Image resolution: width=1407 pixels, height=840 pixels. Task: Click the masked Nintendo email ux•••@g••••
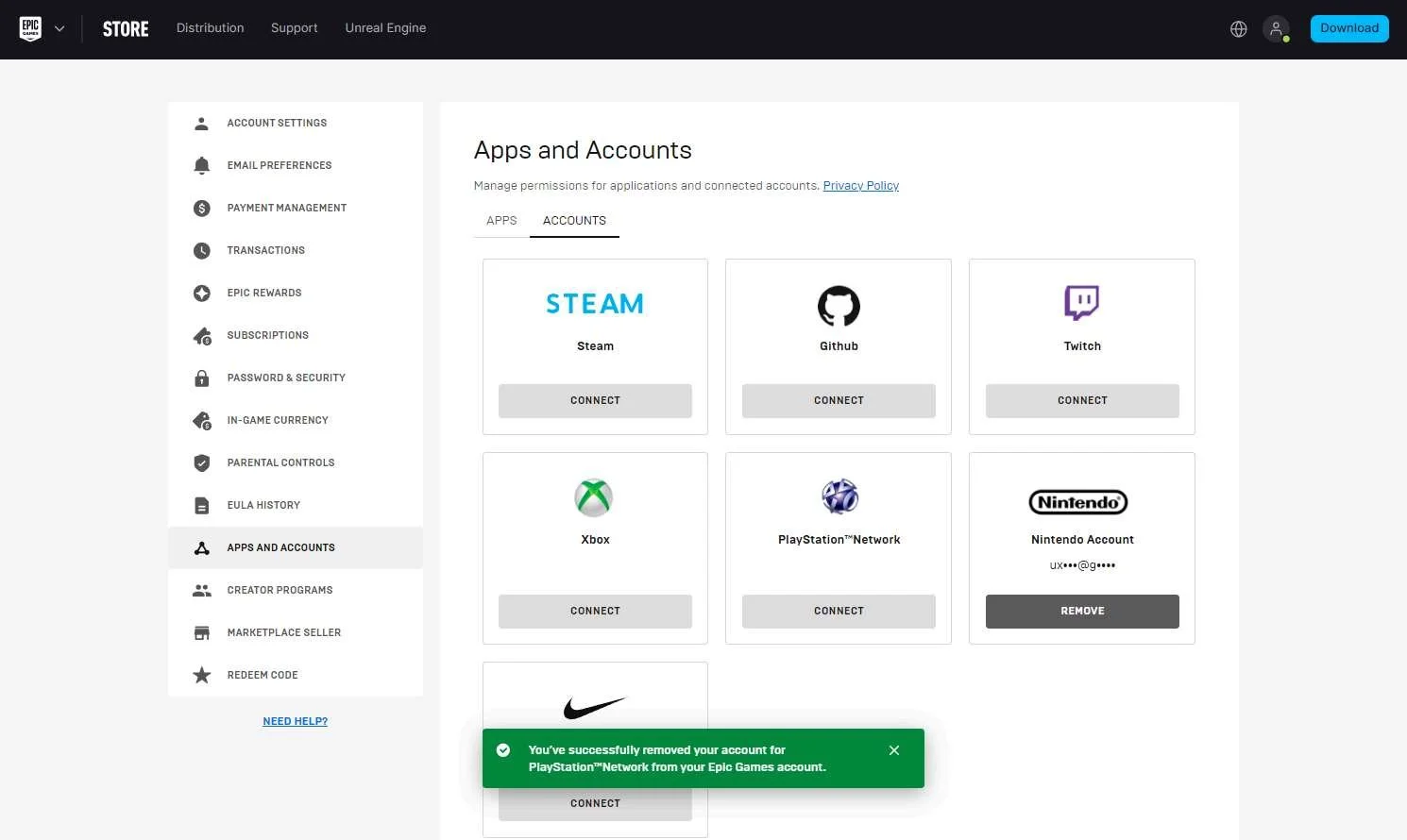[1082, 566]
